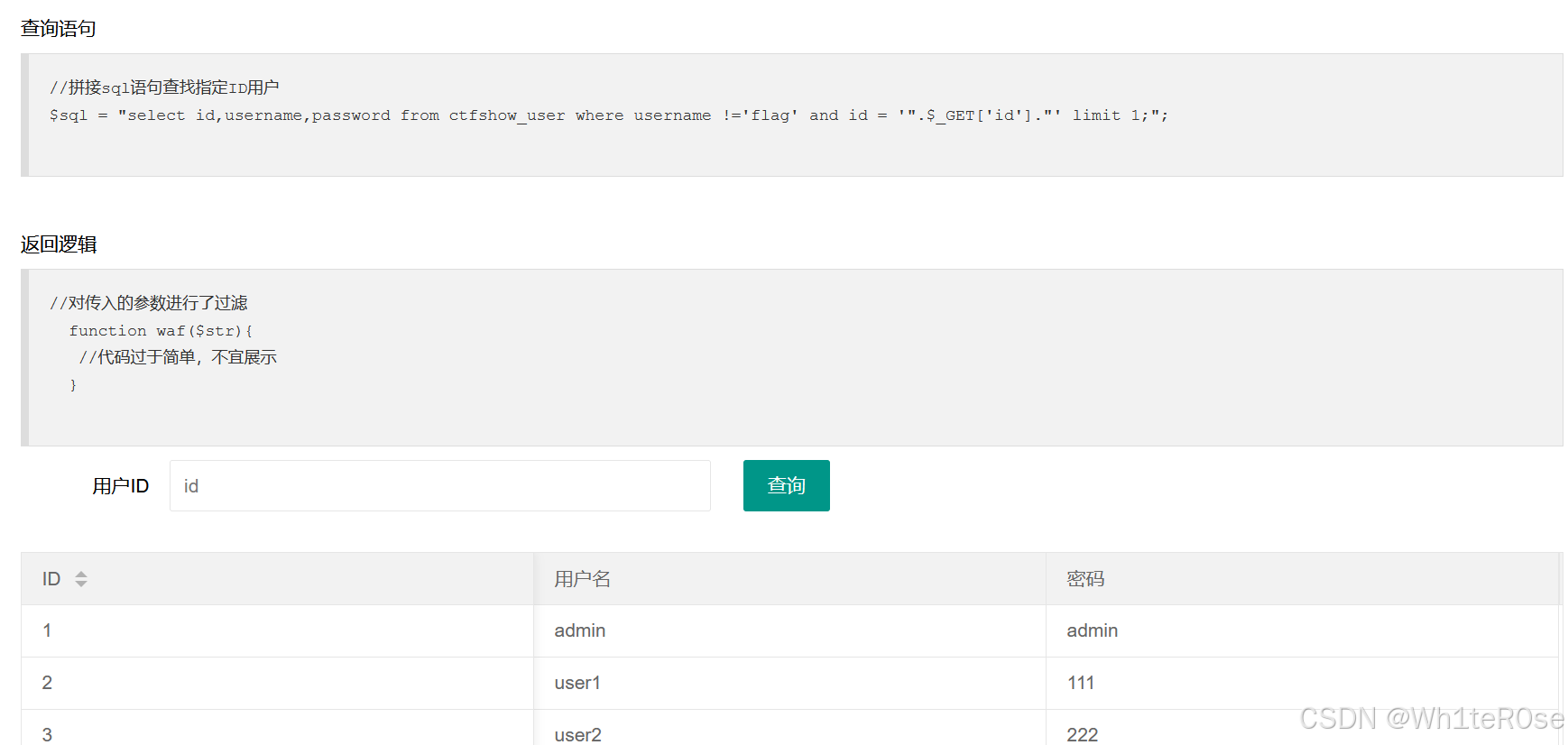Select the password cell '222'
This screenshot has width=1568, height=745.
click(x=1303, y=729)
